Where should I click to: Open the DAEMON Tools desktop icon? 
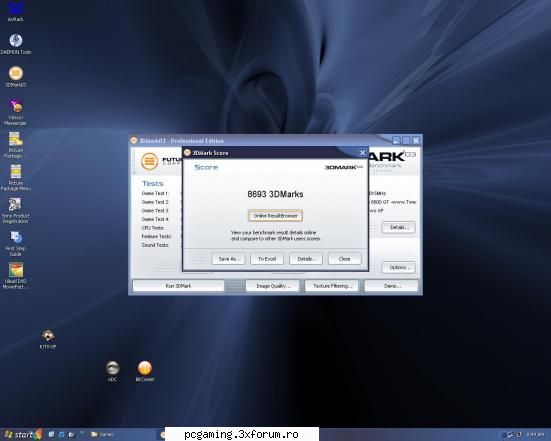15,44
